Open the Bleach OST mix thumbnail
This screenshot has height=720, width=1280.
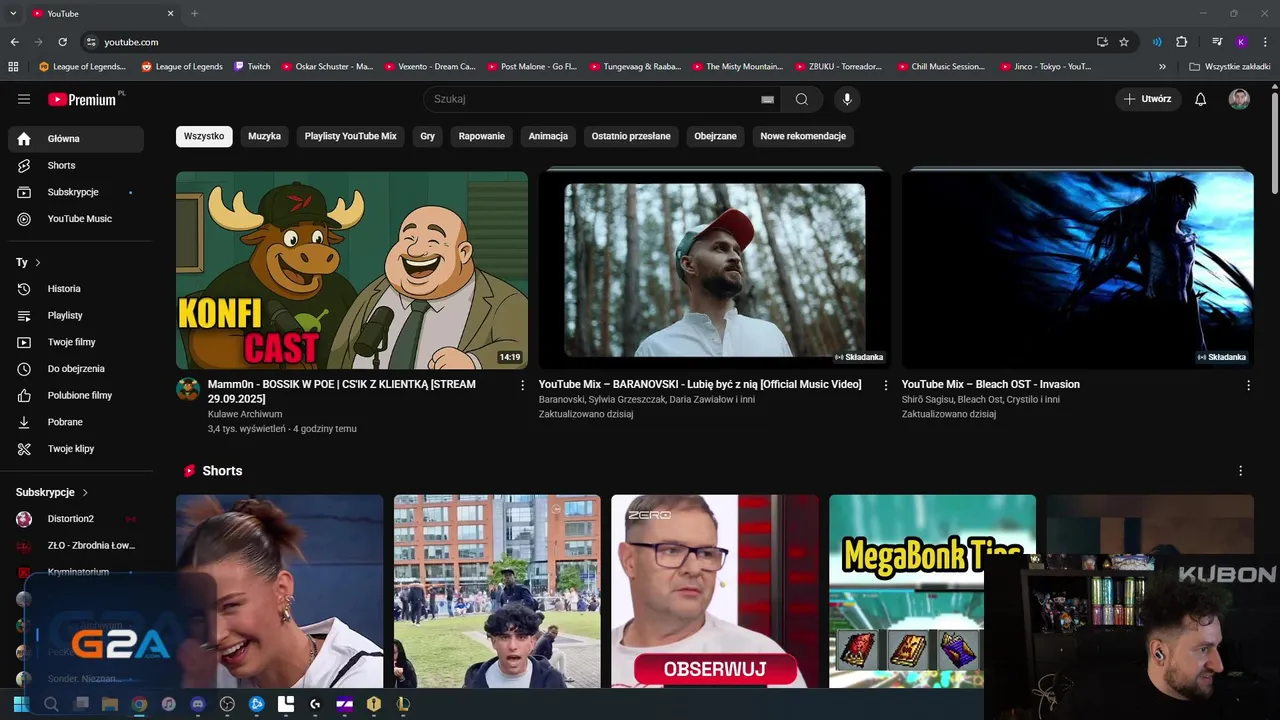coord(1077,270)
